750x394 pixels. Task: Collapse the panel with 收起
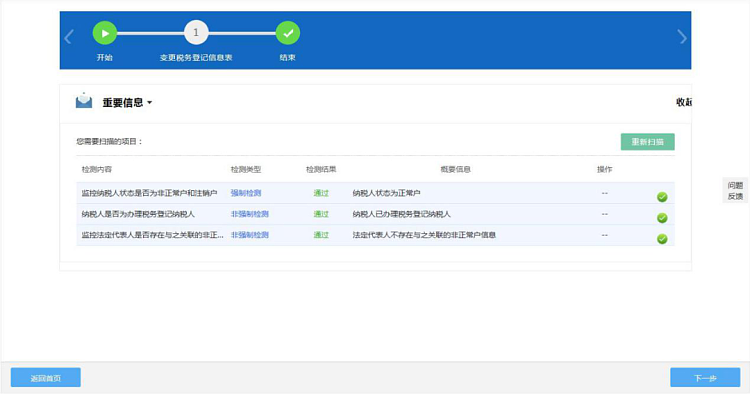[x=684, y=102]
